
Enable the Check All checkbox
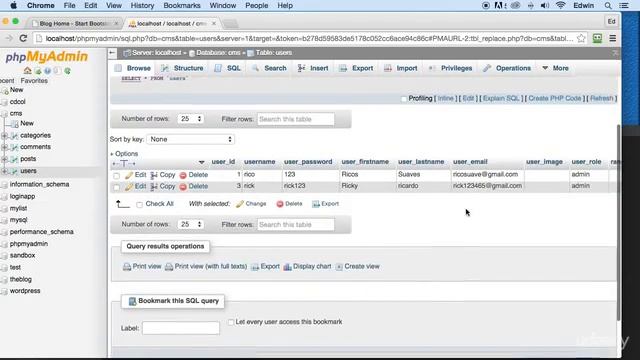point(140,204)
